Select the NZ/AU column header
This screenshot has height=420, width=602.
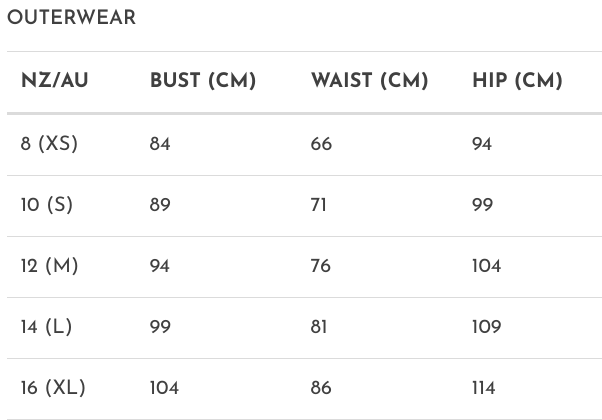55,81
